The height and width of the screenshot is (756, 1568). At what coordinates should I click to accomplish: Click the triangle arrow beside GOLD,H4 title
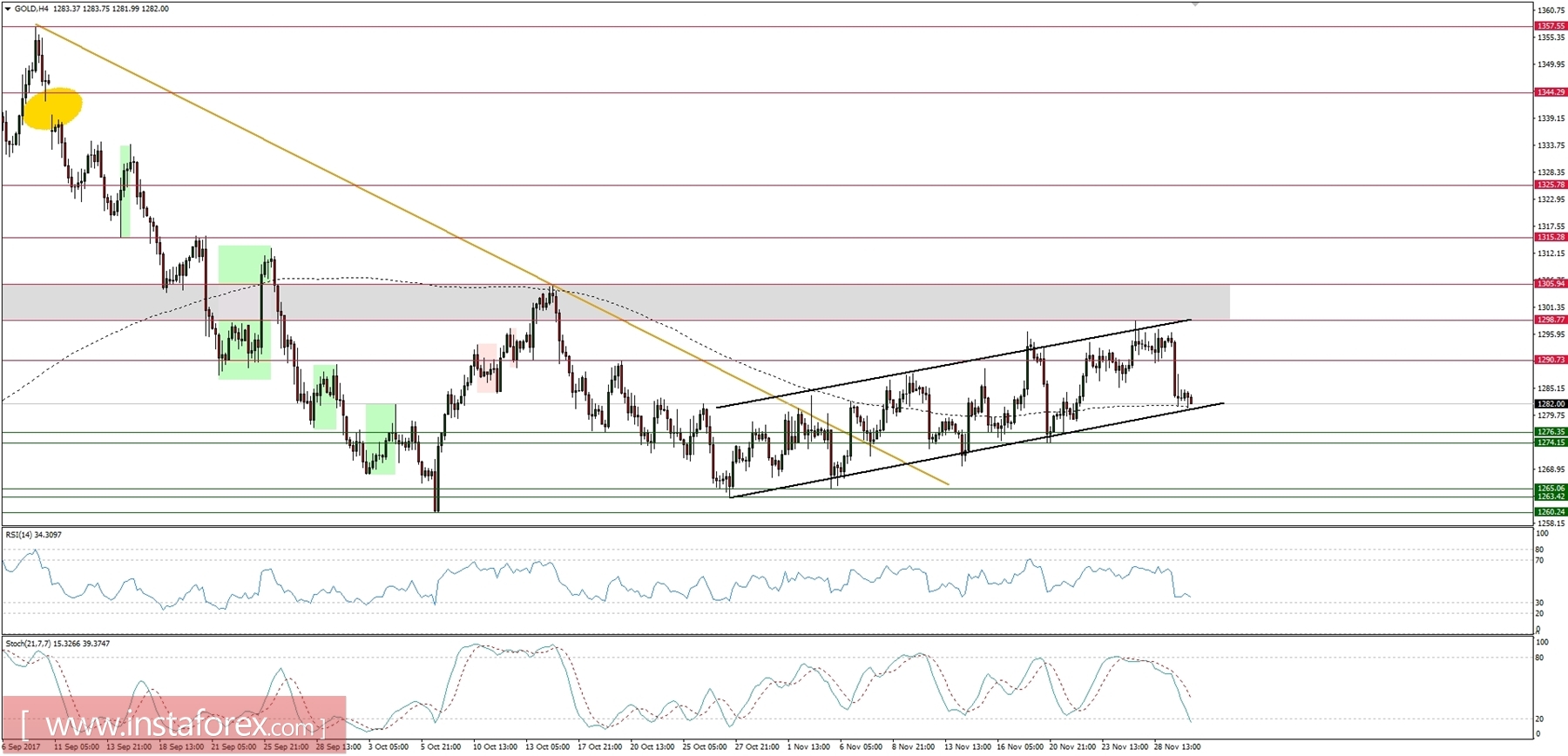9,9
